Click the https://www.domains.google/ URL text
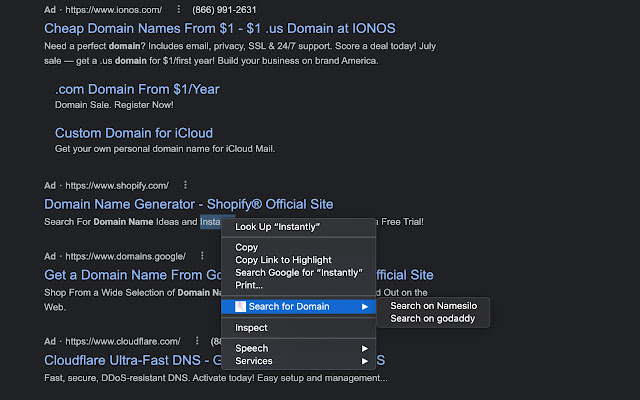640x400 pixels. (x=125, y=256)
